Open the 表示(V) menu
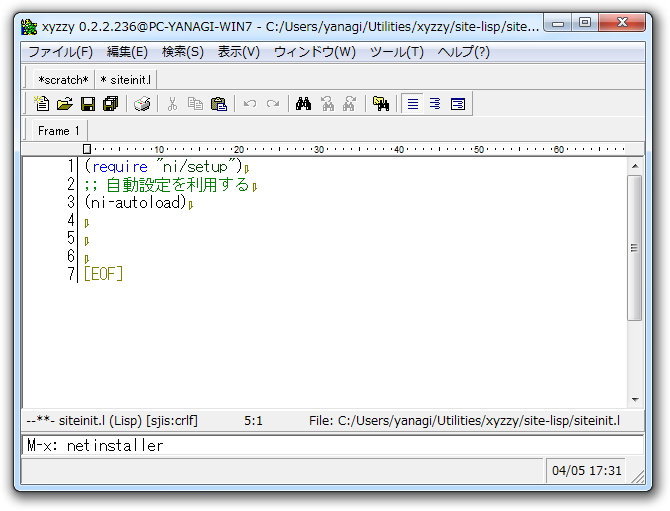Image resolution: width=670 pixels, height=511 pixels. [x=238, y=52]
